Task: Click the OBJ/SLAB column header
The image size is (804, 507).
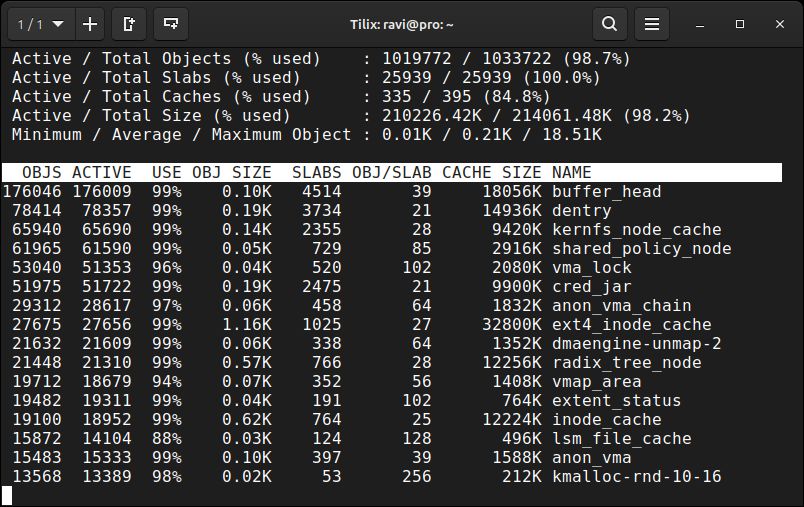Action: point(392,172)
